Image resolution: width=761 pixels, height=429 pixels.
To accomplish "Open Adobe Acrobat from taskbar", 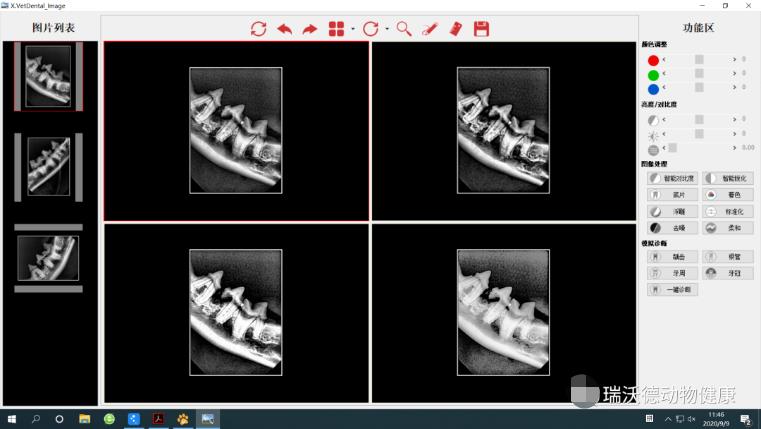I will (x=158, y=419).
